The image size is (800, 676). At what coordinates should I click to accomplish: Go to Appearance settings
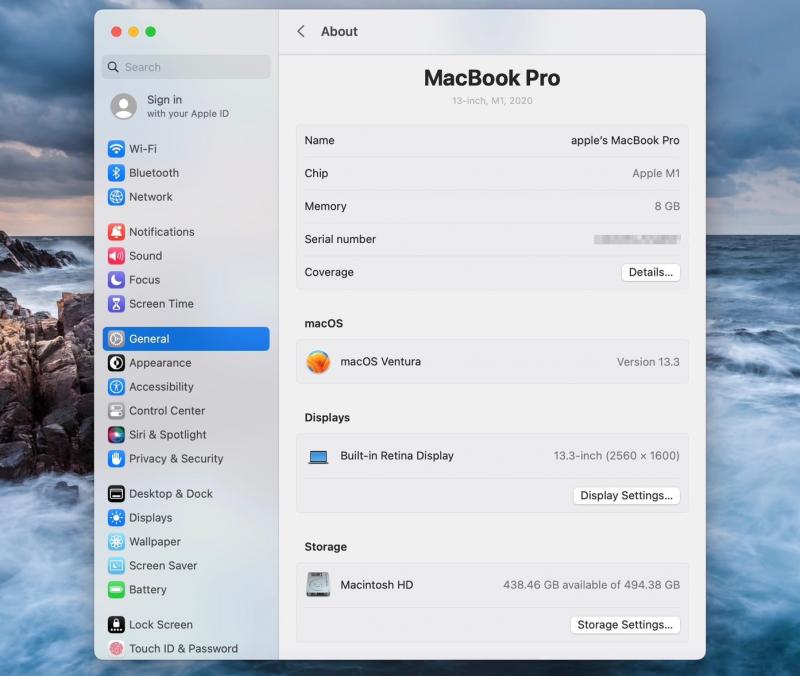point(186,363)
